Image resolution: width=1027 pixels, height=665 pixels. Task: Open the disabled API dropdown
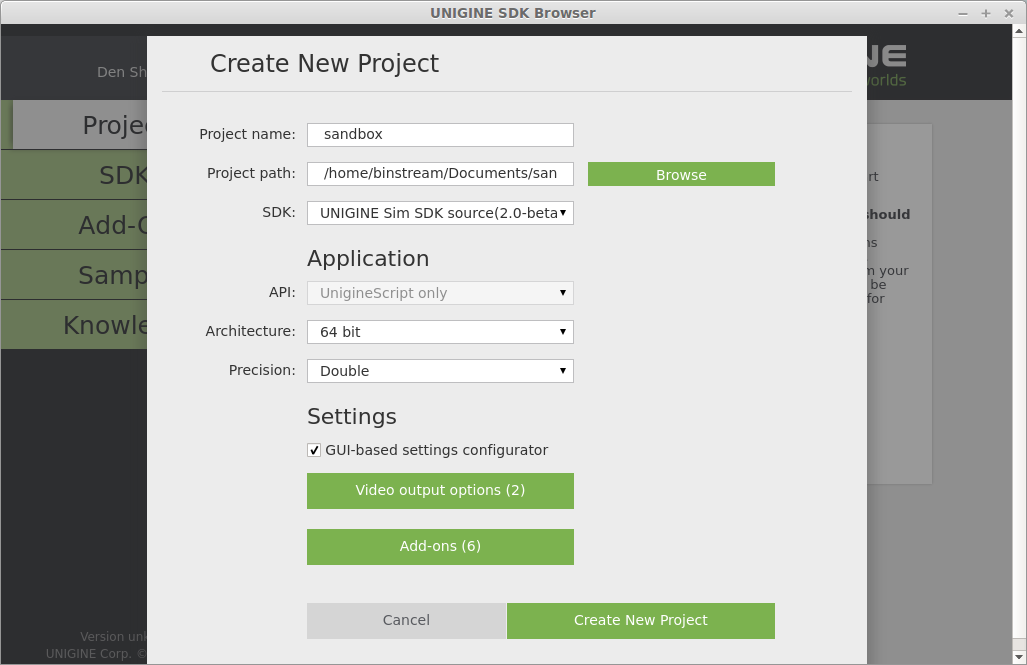tap(440, 293)
